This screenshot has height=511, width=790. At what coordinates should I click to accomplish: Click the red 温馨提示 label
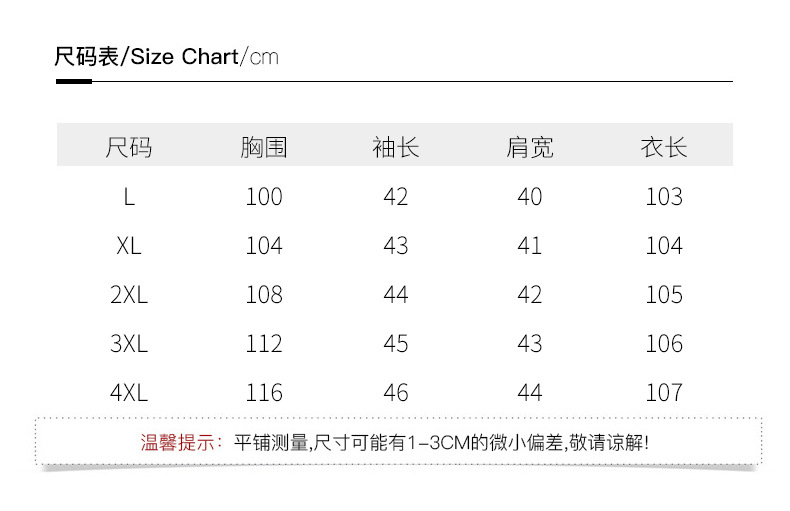coord(182,442)
